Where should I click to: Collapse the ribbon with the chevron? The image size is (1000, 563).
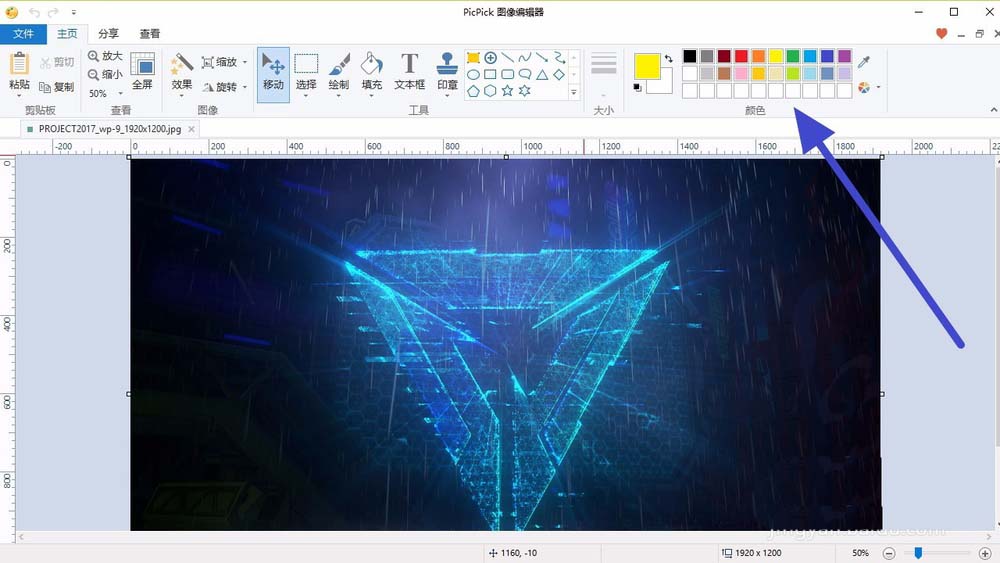tap(993, 110)
